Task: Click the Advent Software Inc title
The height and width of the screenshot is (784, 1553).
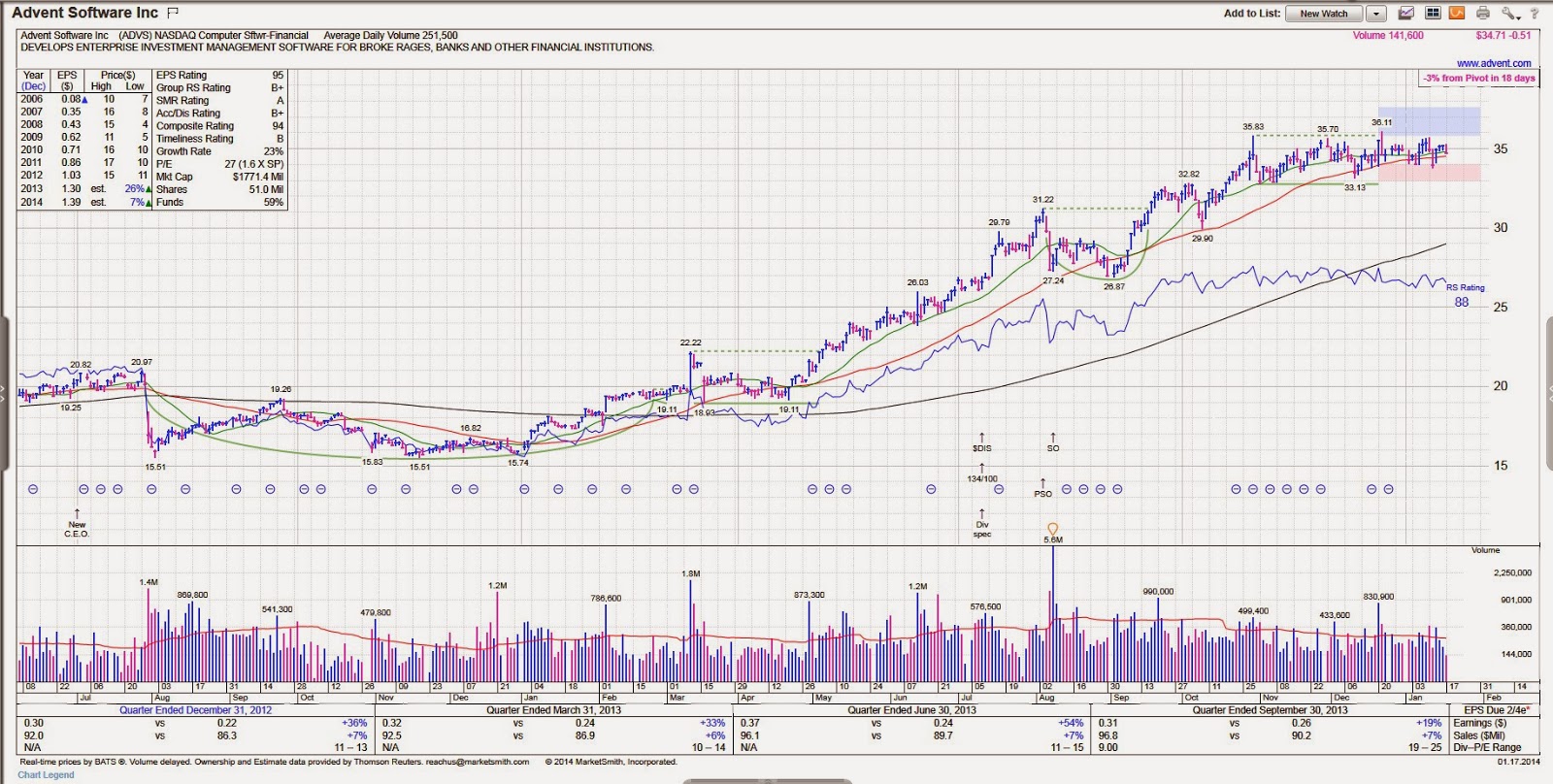Action: coord(84,13)
